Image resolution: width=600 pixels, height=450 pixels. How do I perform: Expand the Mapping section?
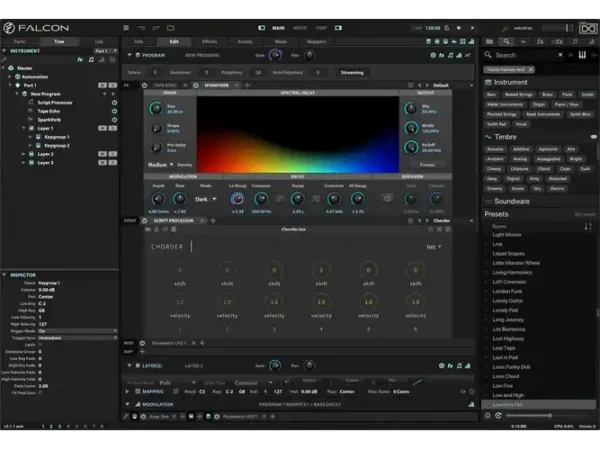click(x=127, y=391)
